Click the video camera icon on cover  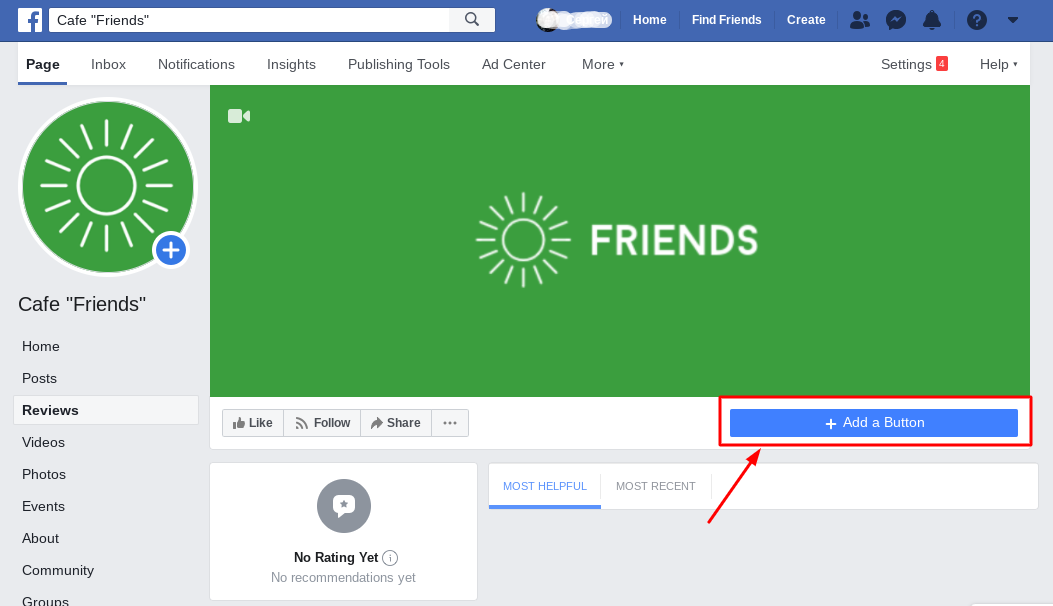[238, 116]
